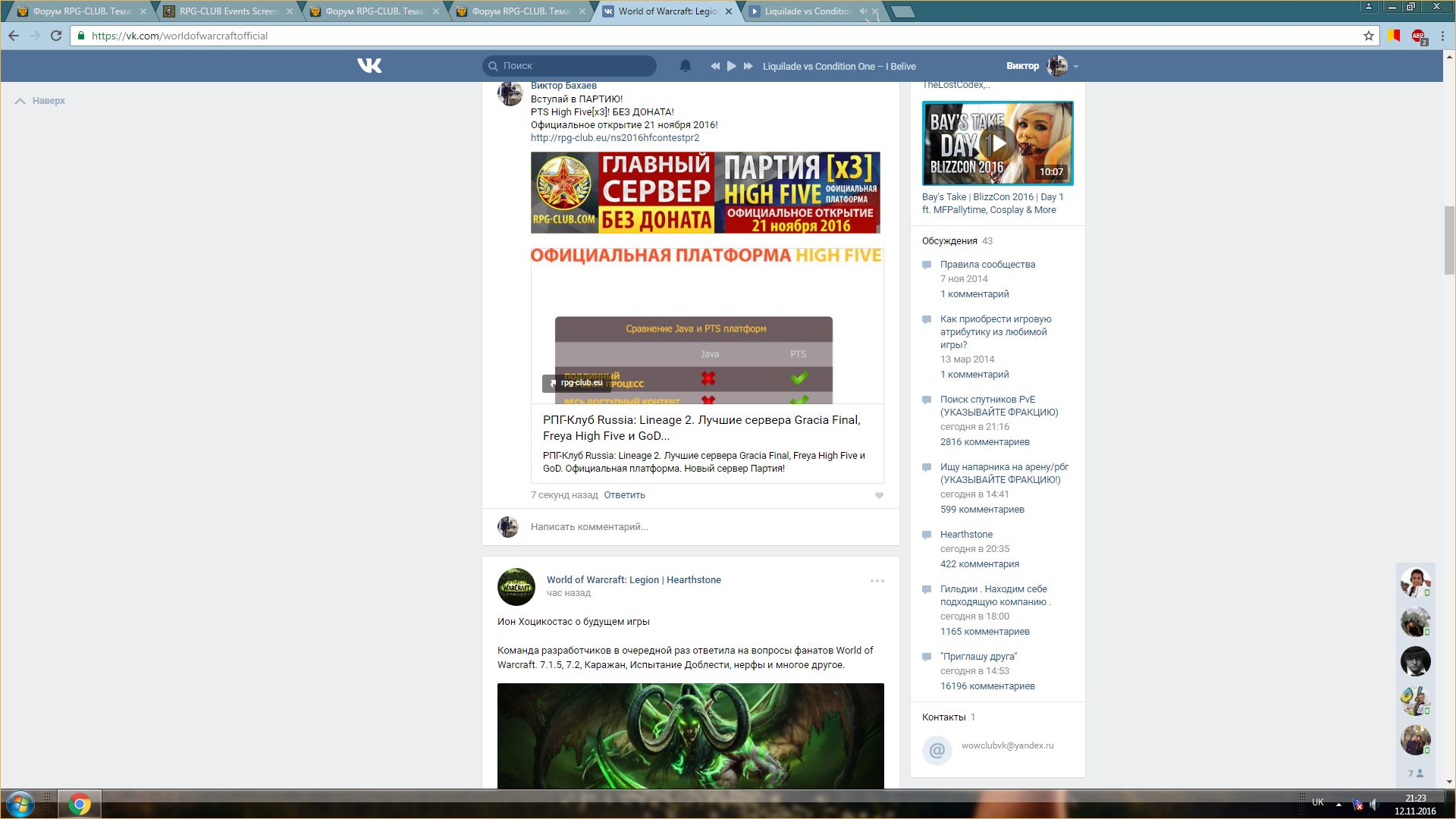Bookmark this page with star icon
The height and width of the screenshot is (819, 1456).
click(x=1368, y=36)
